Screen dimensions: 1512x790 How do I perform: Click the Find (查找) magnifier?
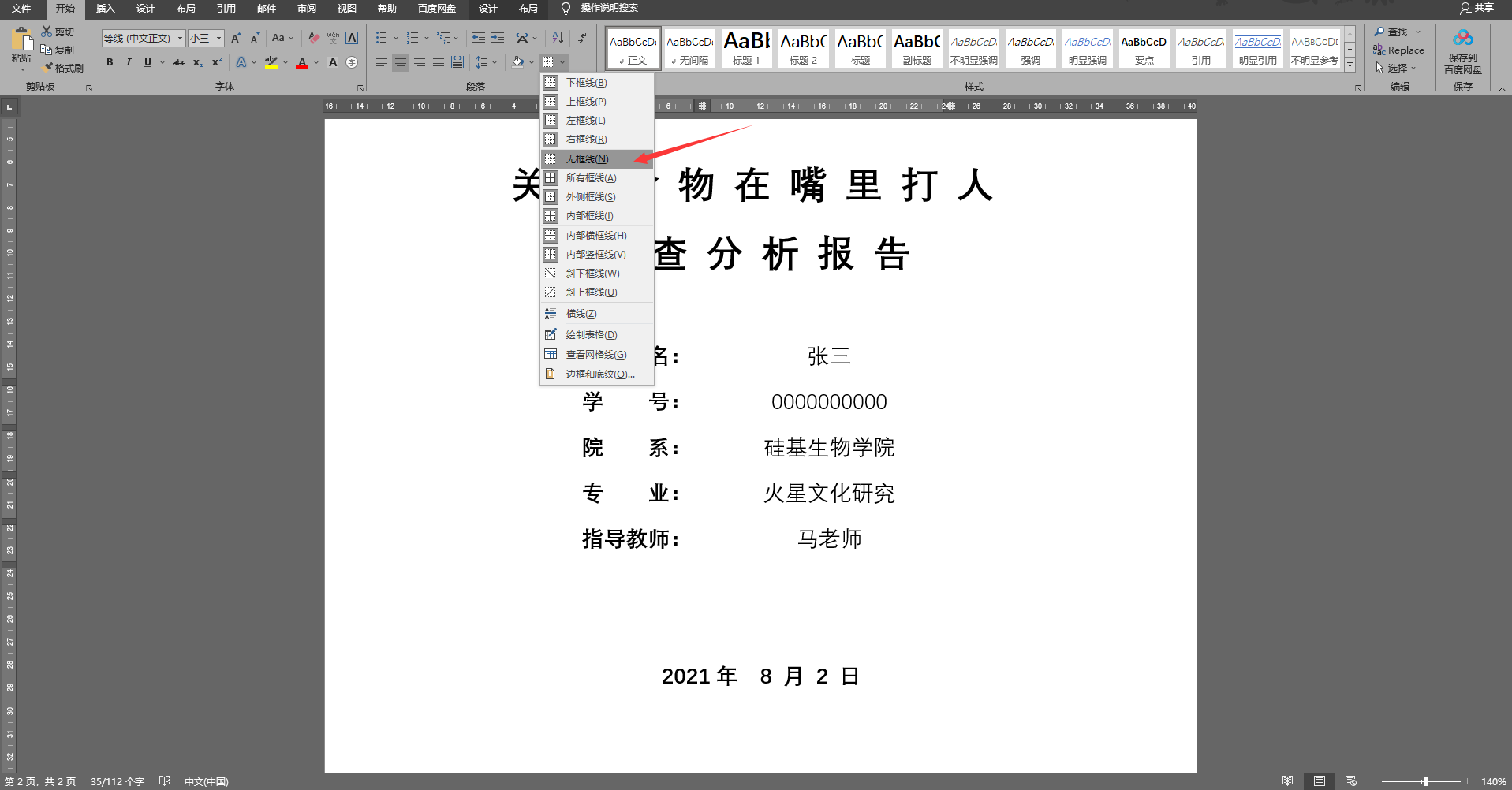[x=1379, y=32]
